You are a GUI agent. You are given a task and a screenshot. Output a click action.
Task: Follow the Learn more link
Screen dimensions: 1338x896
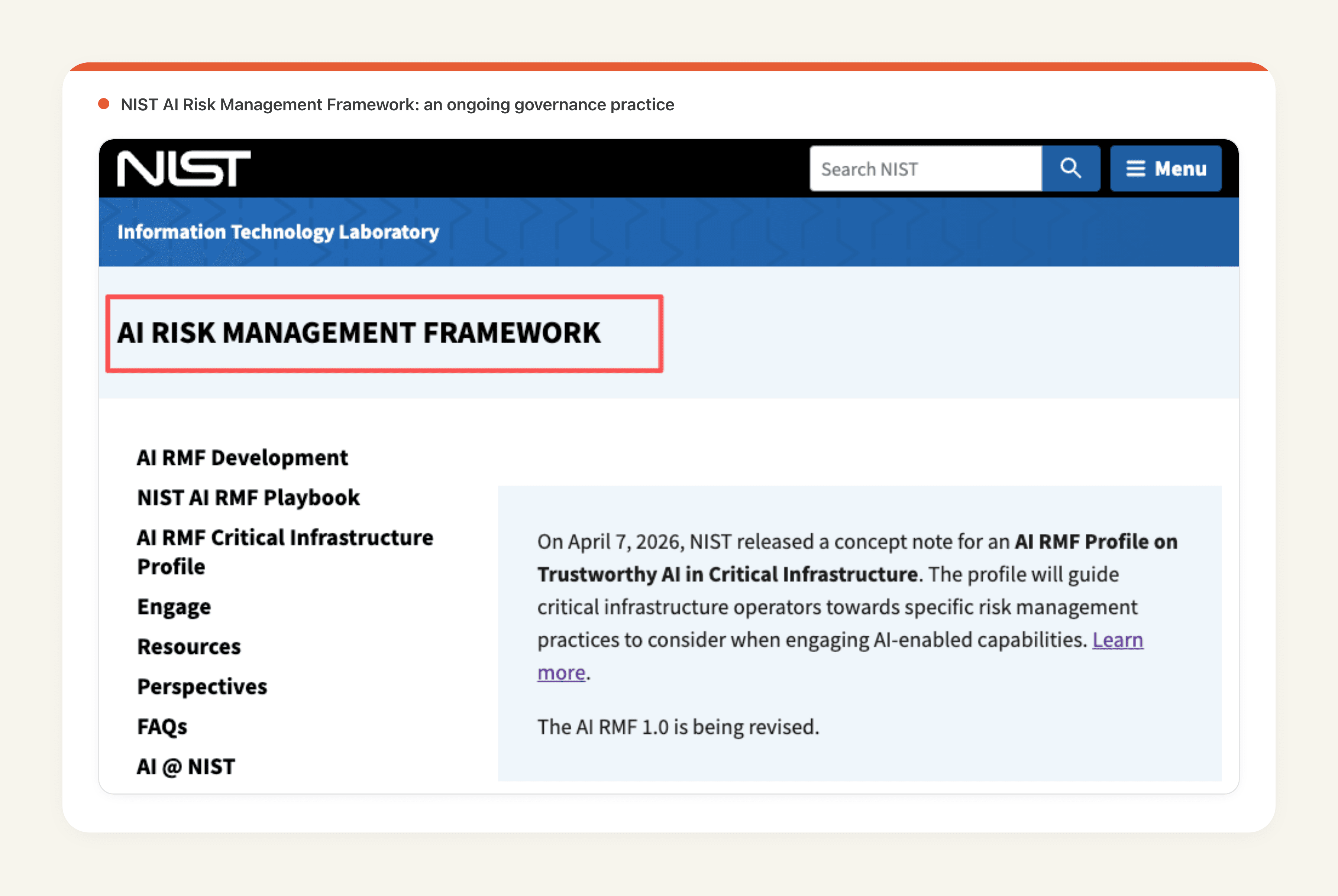[1117, 640]
